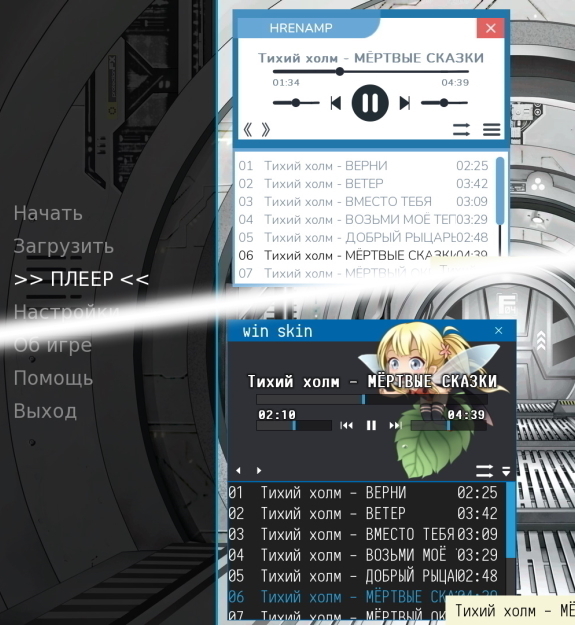This screenshot has width=575, height=625.
Task: Switch to previous skin with left chevrons
Action: [247, 130]
